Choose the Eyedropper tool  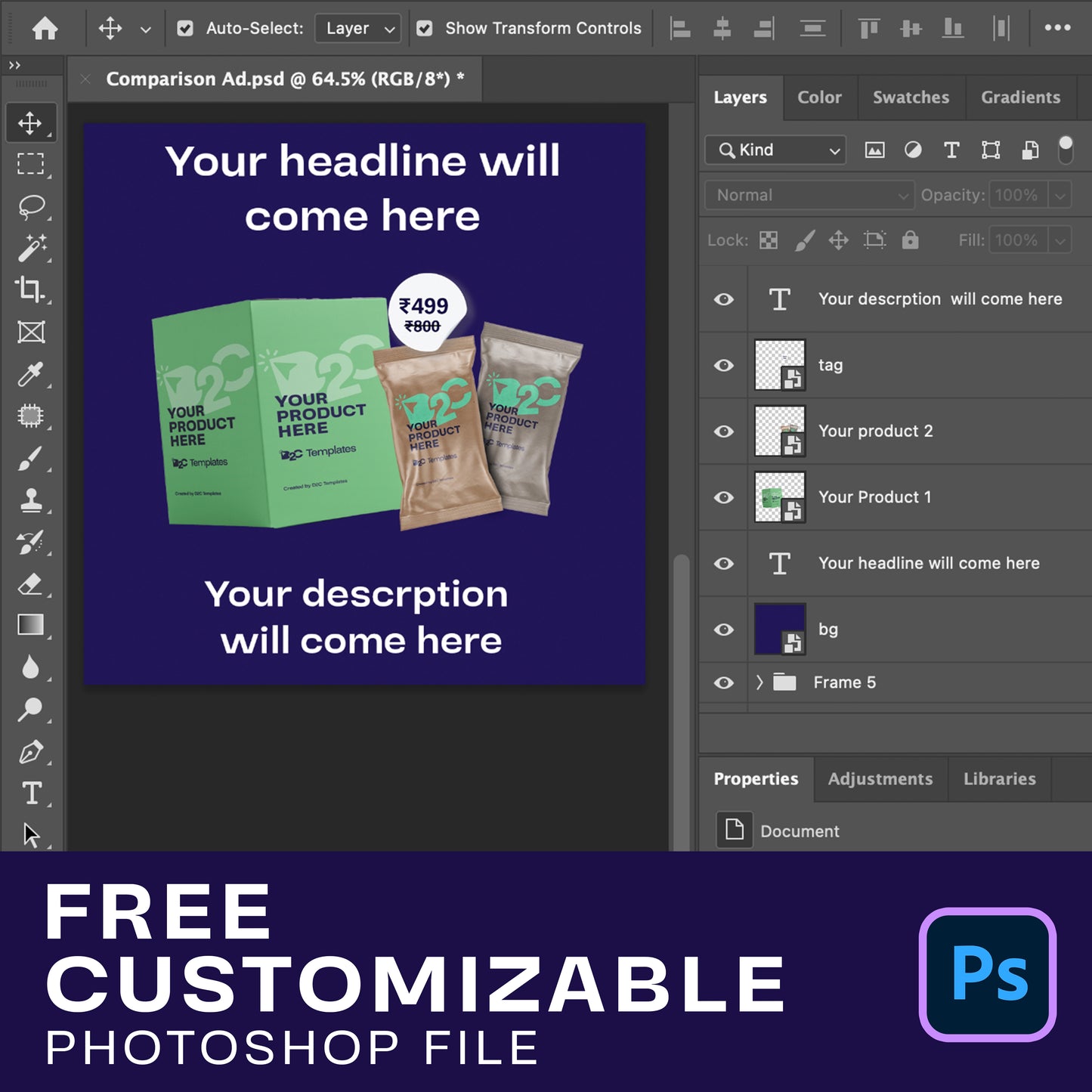click(31, 374)
